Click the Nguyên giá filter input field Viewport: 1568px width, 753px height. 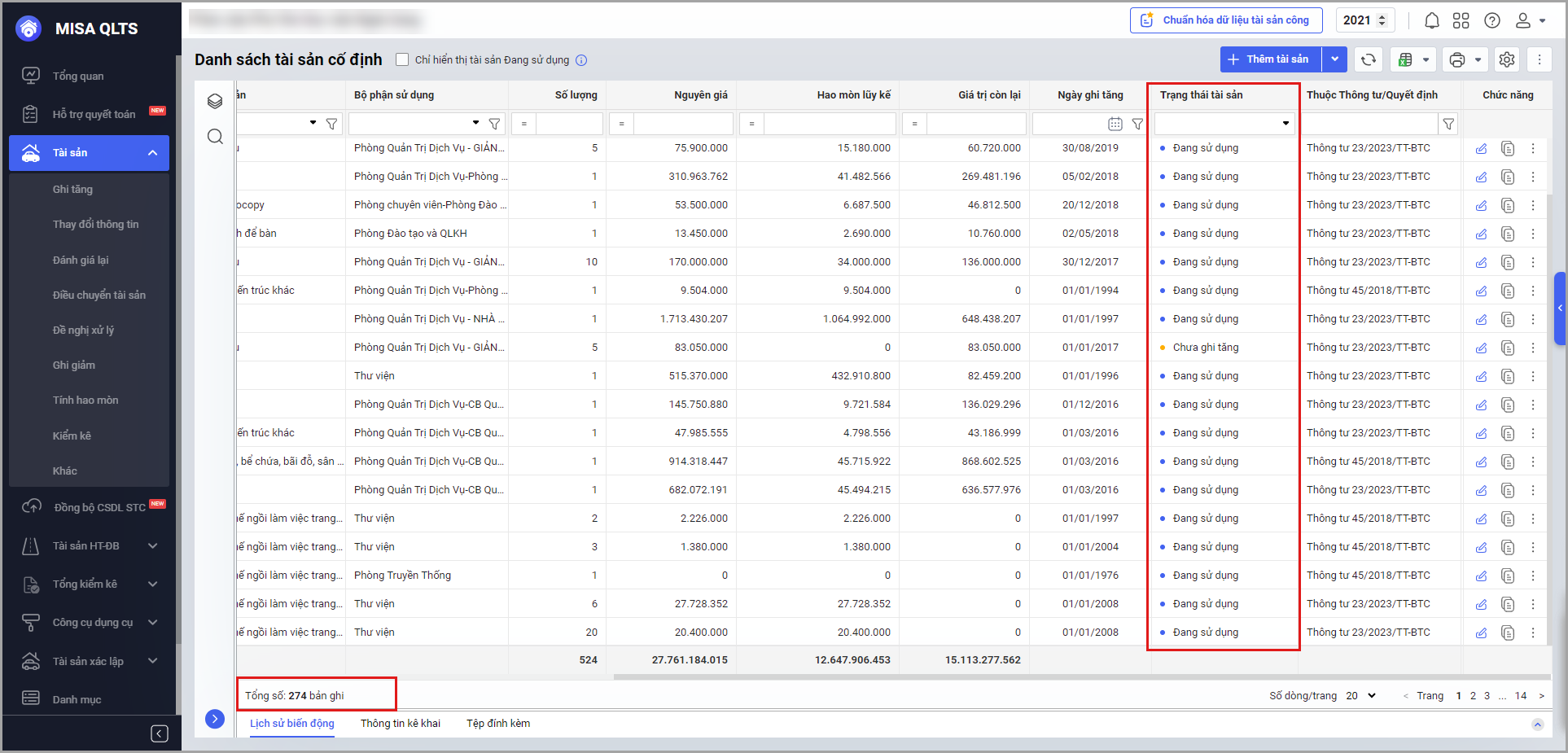682,124
